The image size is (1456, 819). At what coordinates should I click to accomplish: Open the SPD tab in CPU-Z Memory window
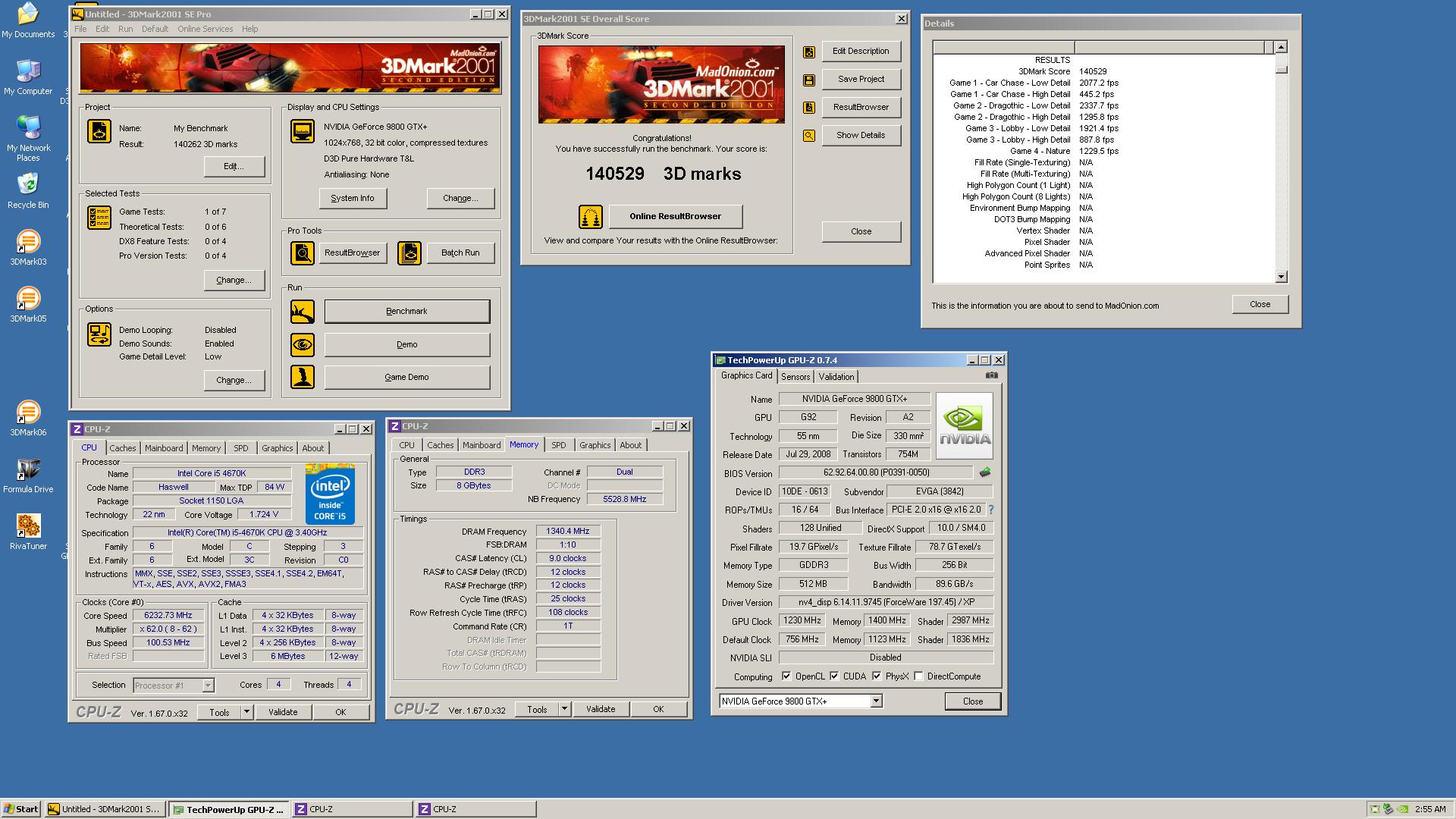click(x=559, y=445)
